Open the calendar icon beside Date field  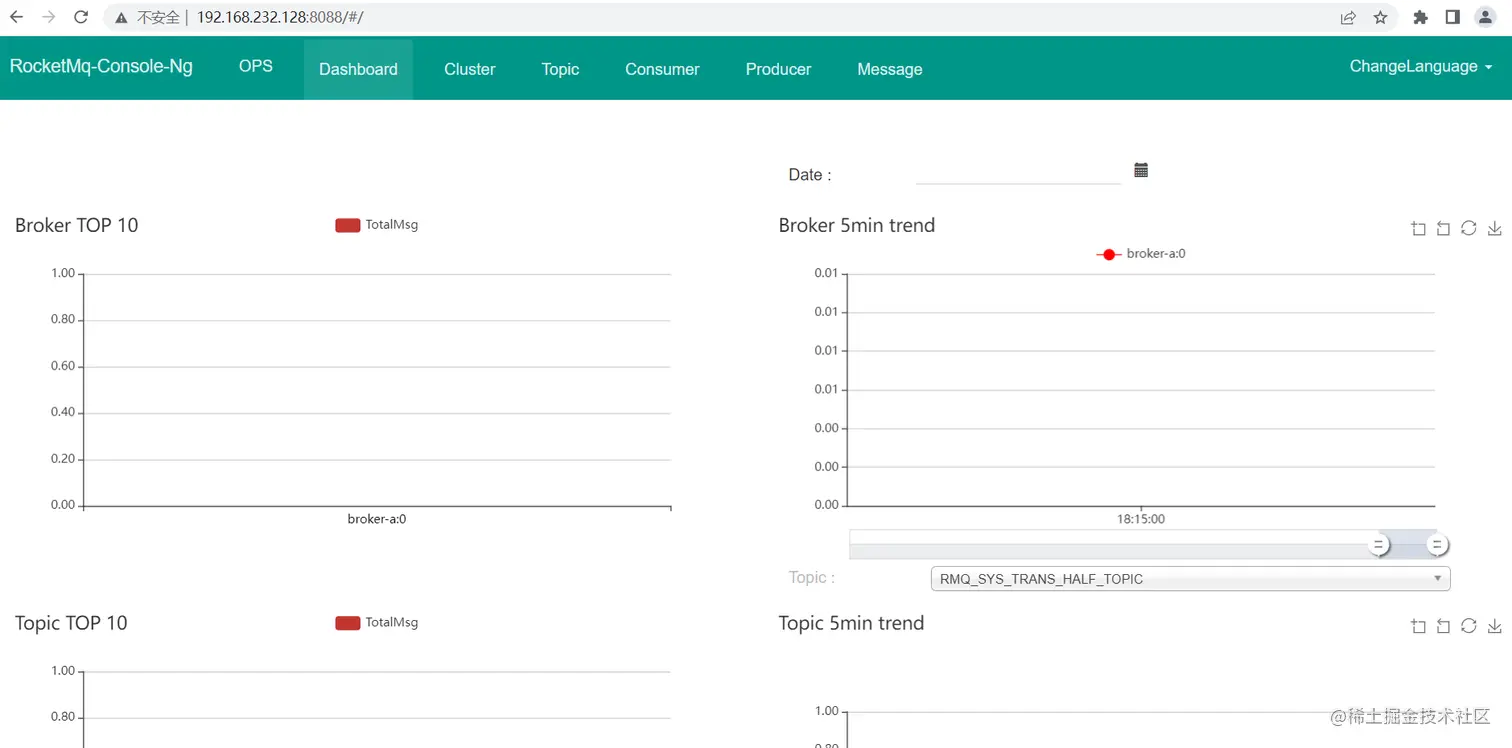[x=1141, y=170]
